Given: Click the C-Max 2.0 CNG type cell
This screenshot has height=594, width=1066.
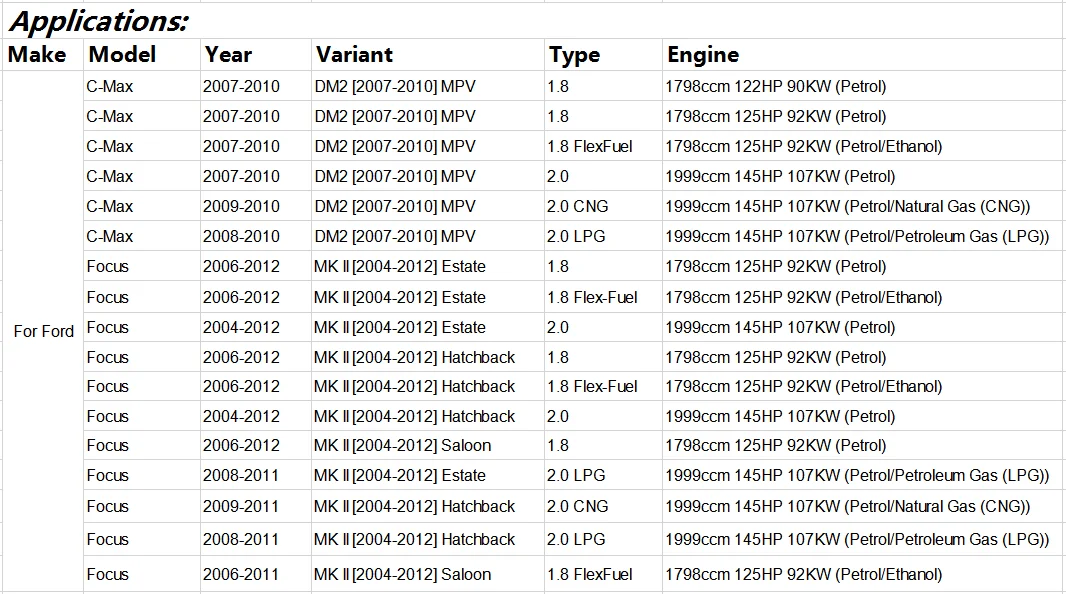Looking at the screenshot, I should point(577,206).
